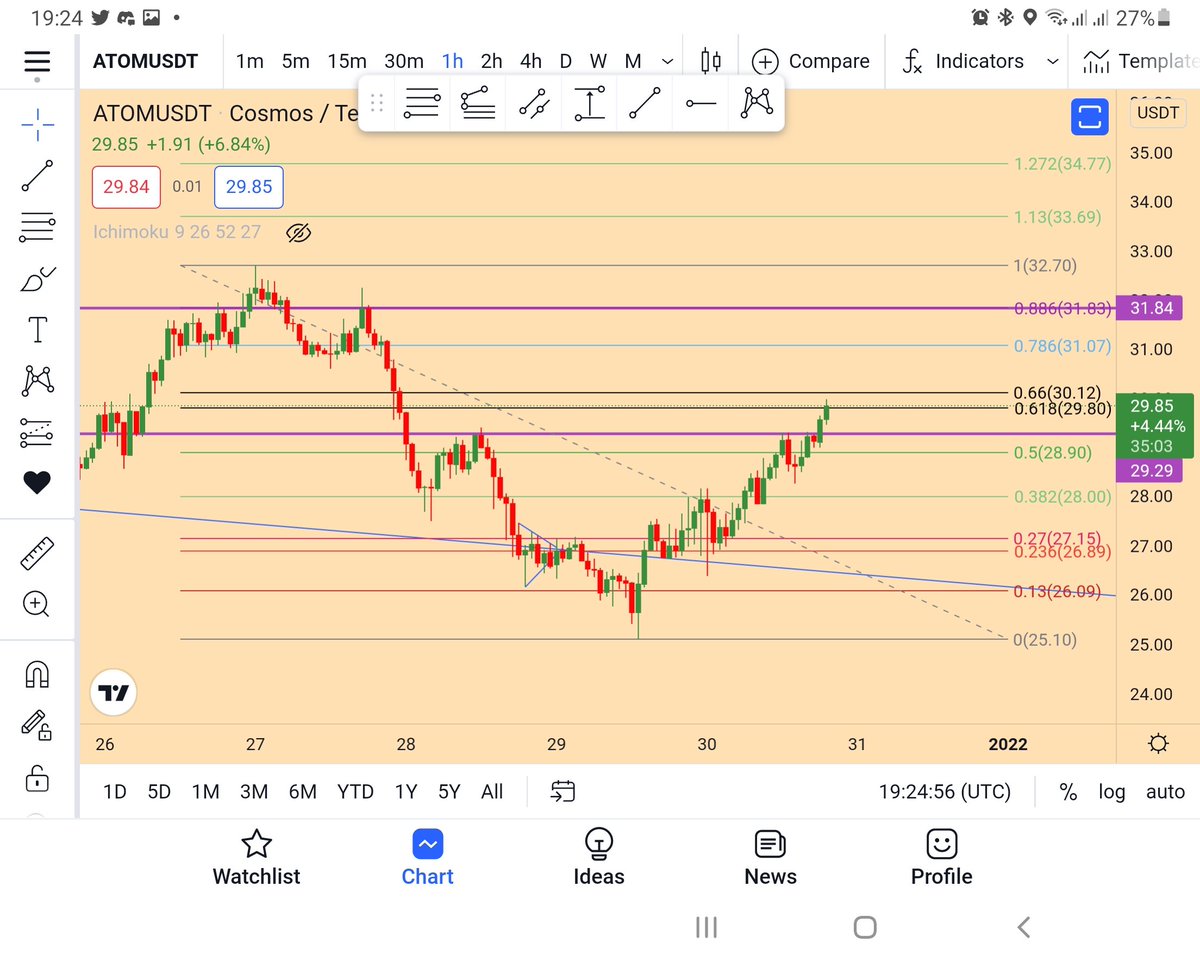1200x961 pixels.
Task: Switch to Weekly timeframe W
Action: coord(598,61)
